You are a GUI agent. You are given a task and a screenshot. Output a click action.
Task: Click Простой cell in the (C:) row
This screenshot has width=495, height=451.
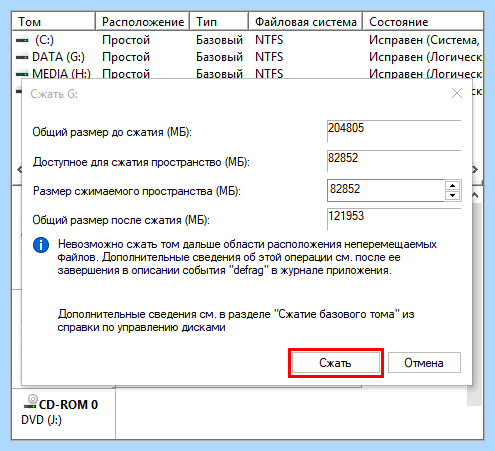click(x=126, y=40)
